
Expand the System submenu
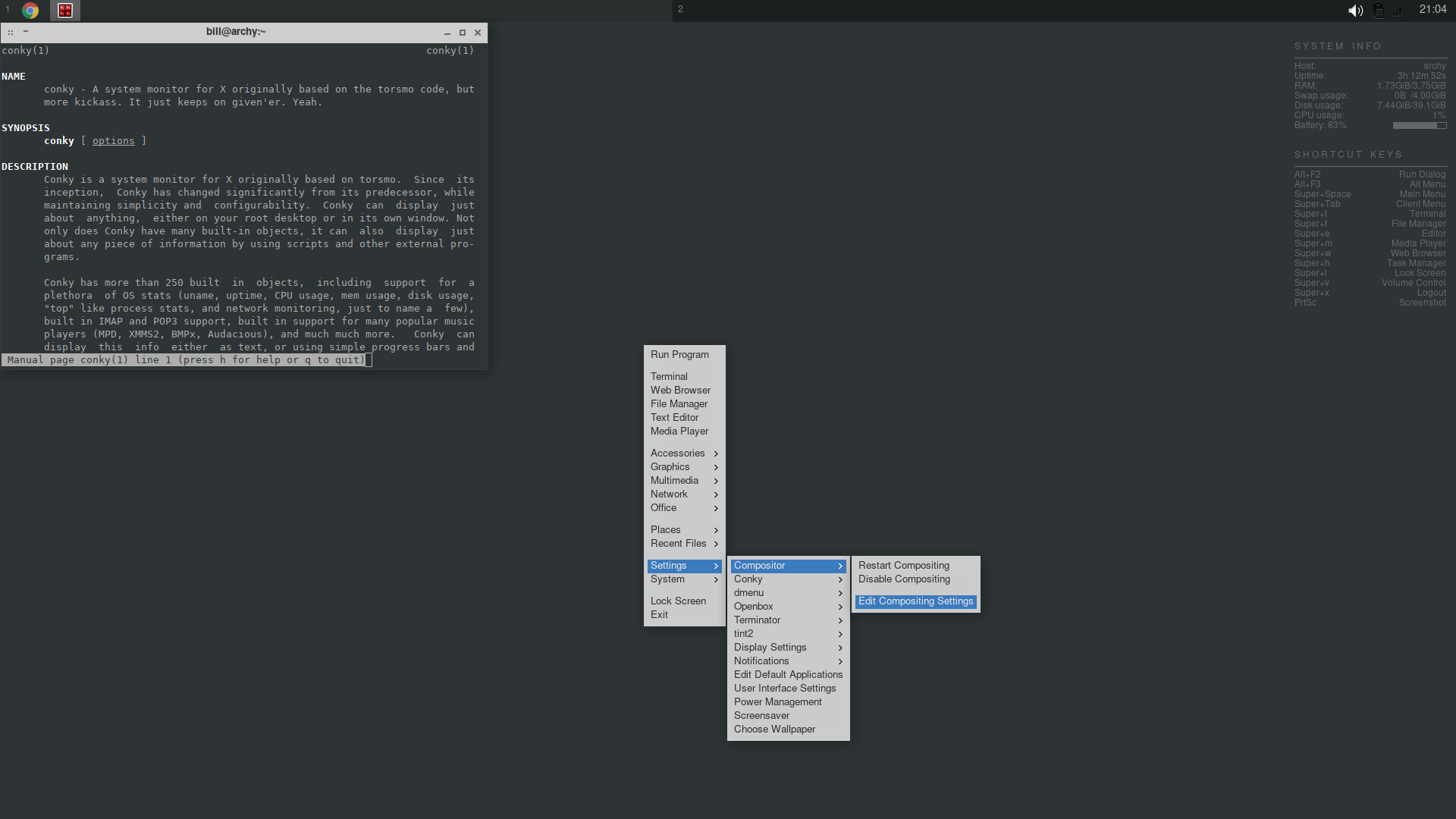[x=684, y=579]
